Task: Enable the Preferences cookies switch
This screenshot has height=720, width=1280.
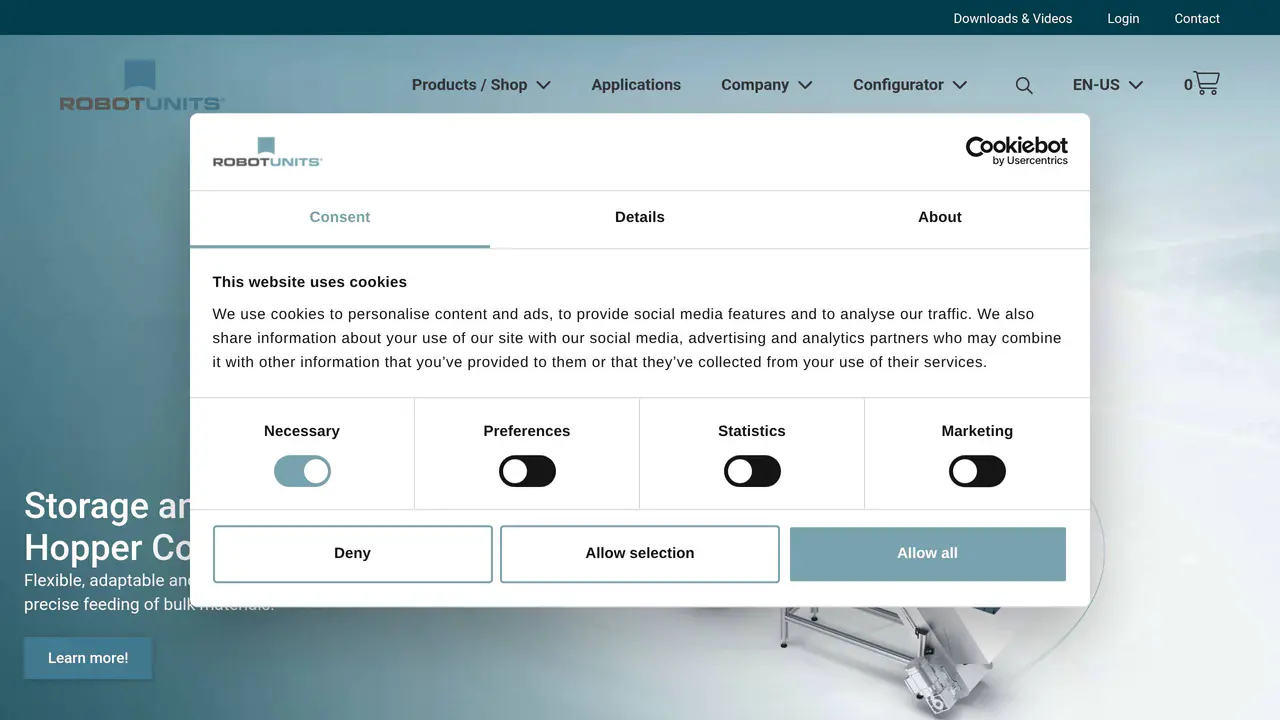Action: click(527, 471)
